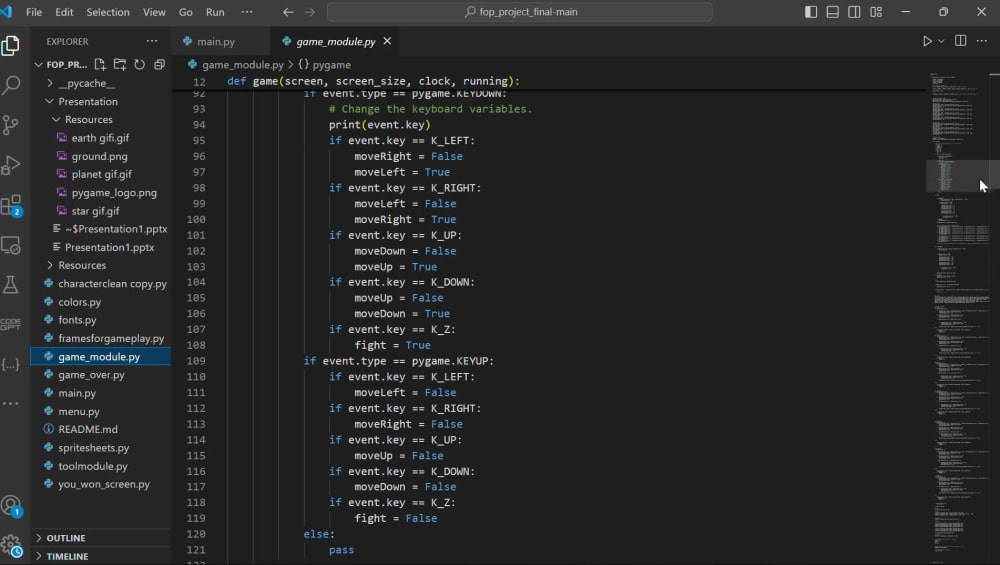Open colors.py in Explorer
1000x565 pixels.
point(79,302)
